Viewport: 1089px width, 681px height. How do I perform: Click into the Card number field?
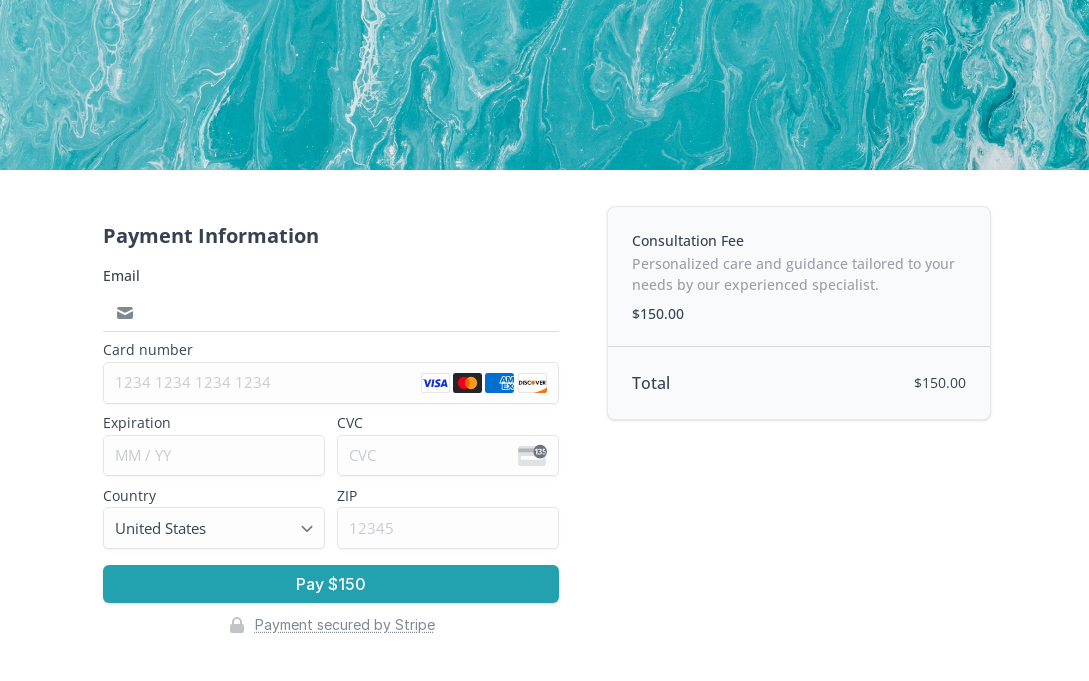click(x=265, y=383)
